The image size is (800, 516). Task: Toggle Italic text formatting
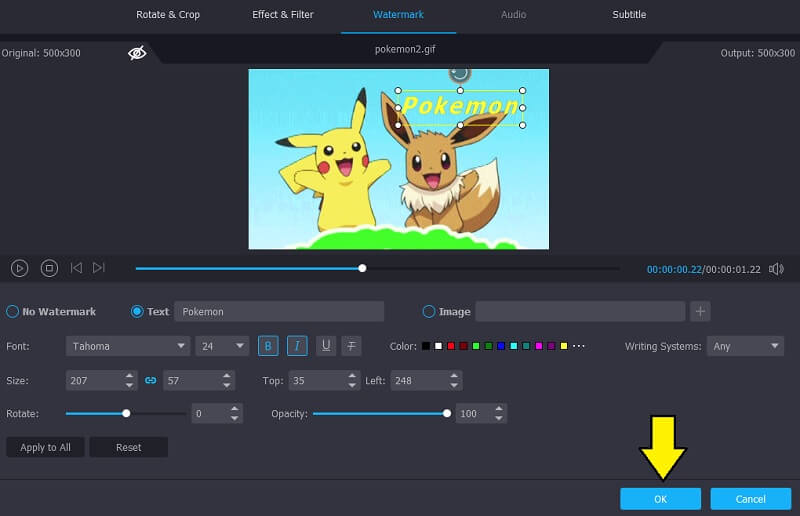pyautogui.click(x=297, y=346)
